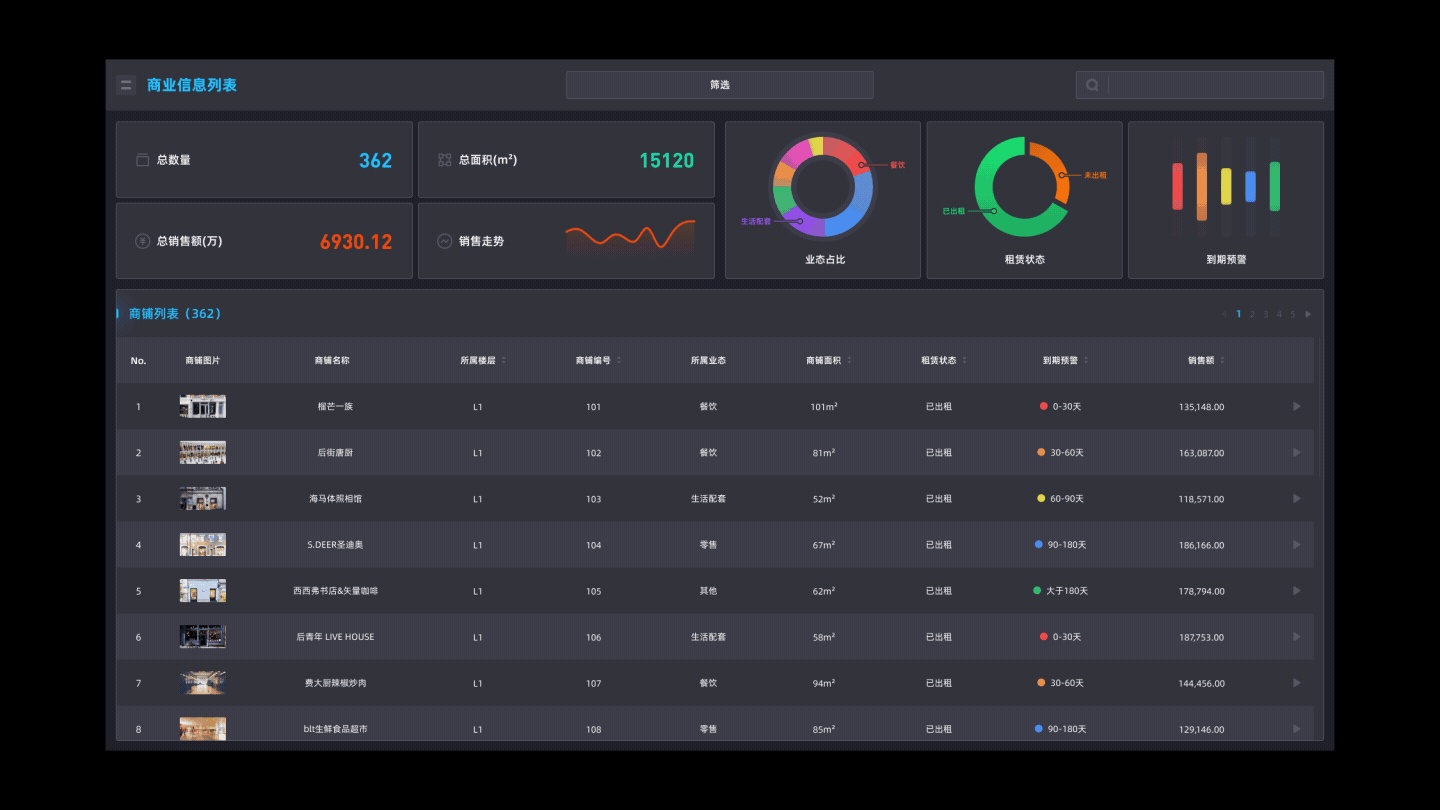This screenshot has height=810, width=1440.
Task: Click the search magnifier icon
Action: [1092, 85]
